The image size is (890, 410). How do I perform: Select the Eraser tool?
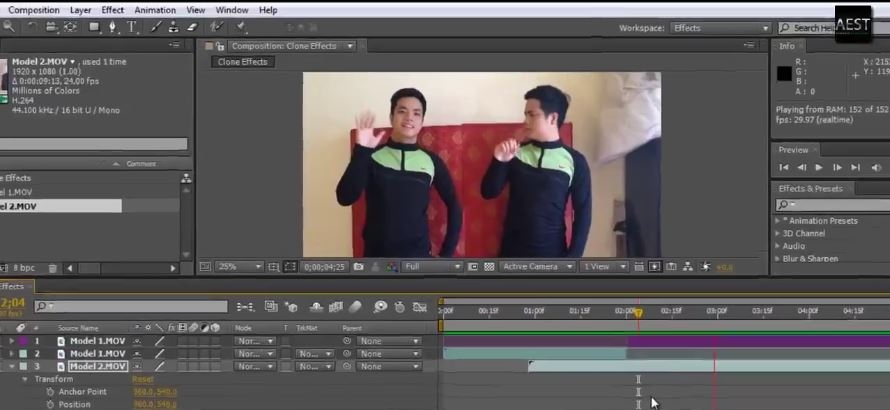(191, 27)
